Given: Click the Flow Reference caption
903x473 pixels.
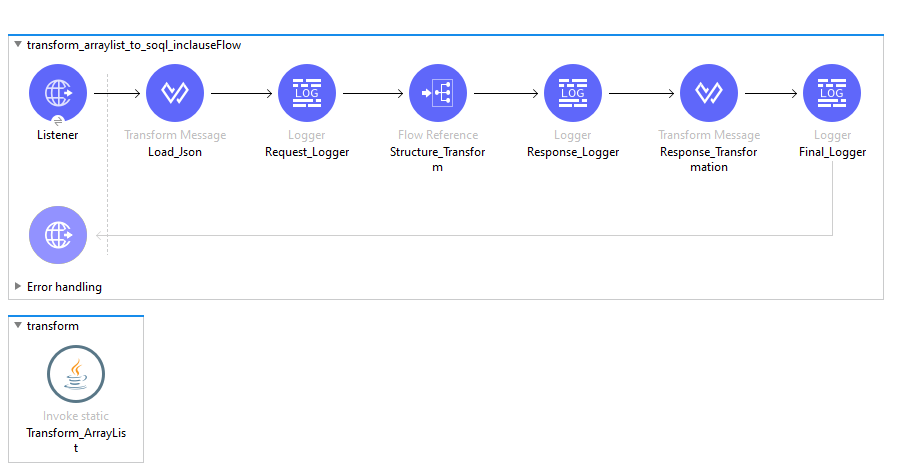Looking at the screenshot, I should 438,135.
